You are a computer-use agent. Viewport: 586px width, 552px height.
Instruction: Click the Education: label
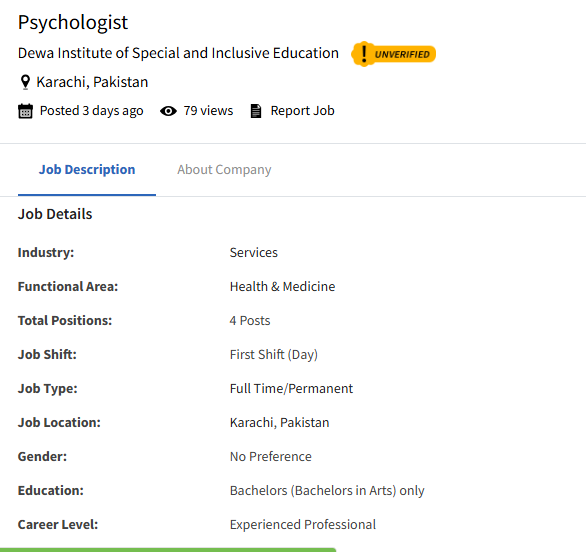[51, 491]
